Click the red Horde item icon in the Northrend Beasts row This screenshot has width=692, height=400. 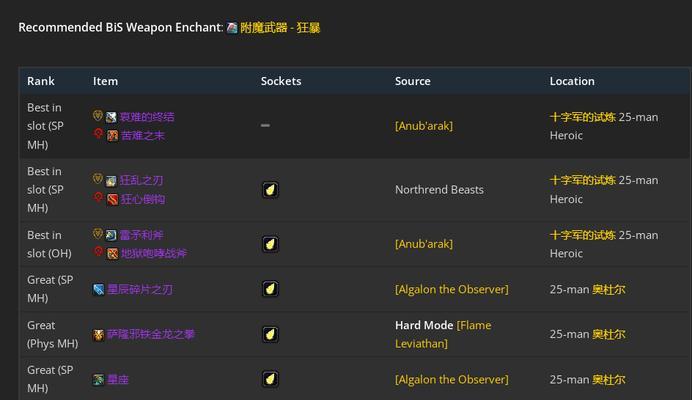(x=113, y=200)
